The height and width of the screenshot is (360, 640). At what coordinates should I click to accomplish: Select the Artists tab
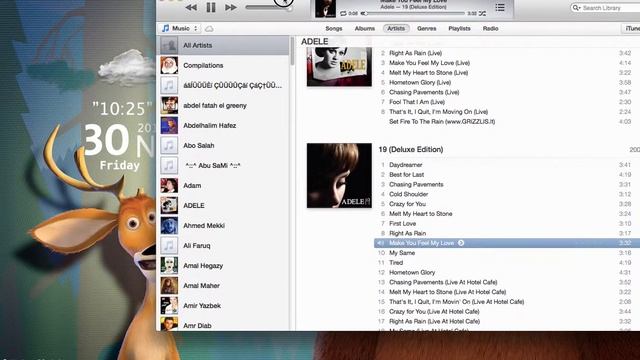[396, 29]
